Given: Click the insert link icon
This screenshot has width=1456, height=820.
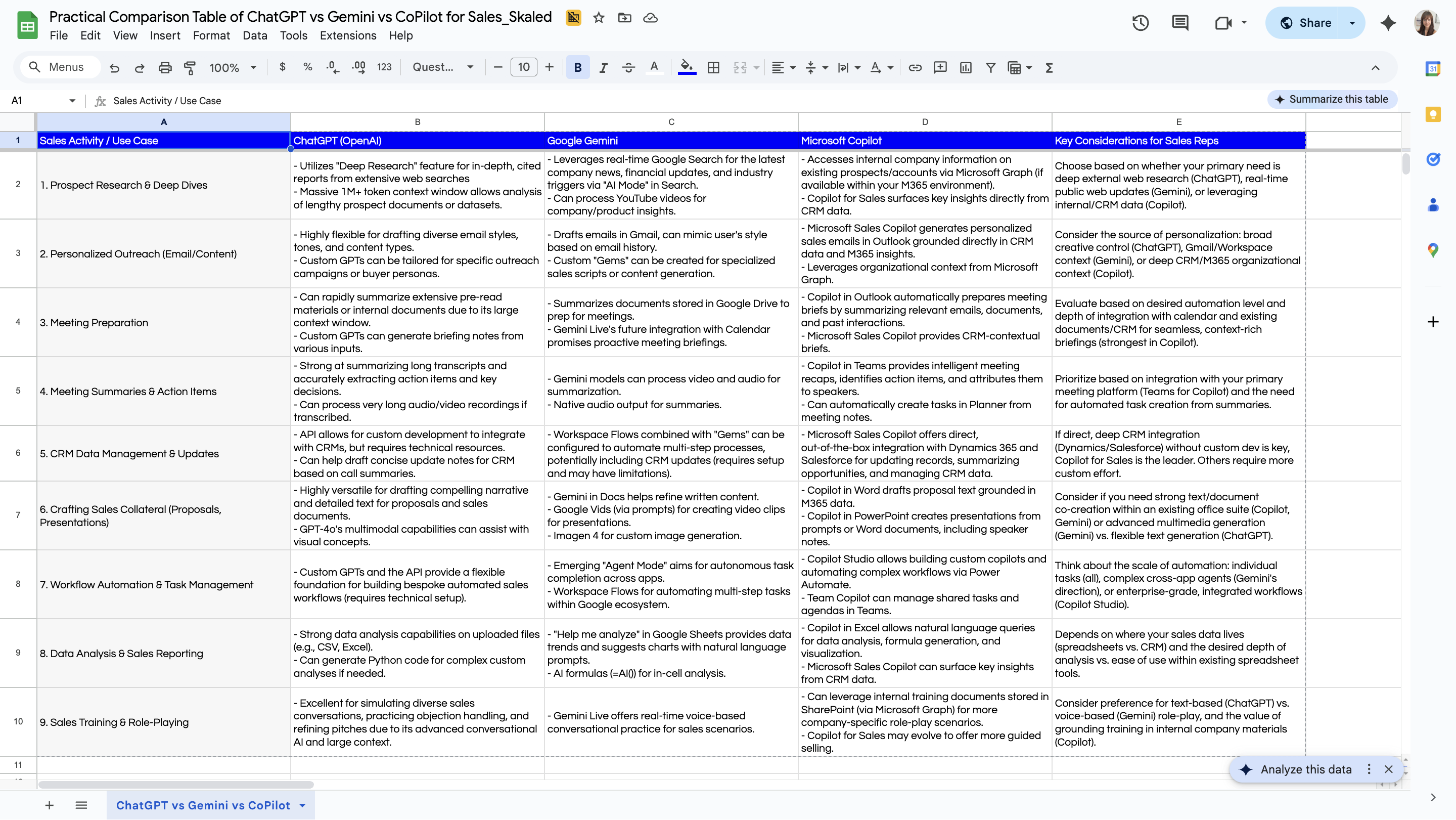Looking at the screenshot, I should pyautogui.click(x=915, y=68).
